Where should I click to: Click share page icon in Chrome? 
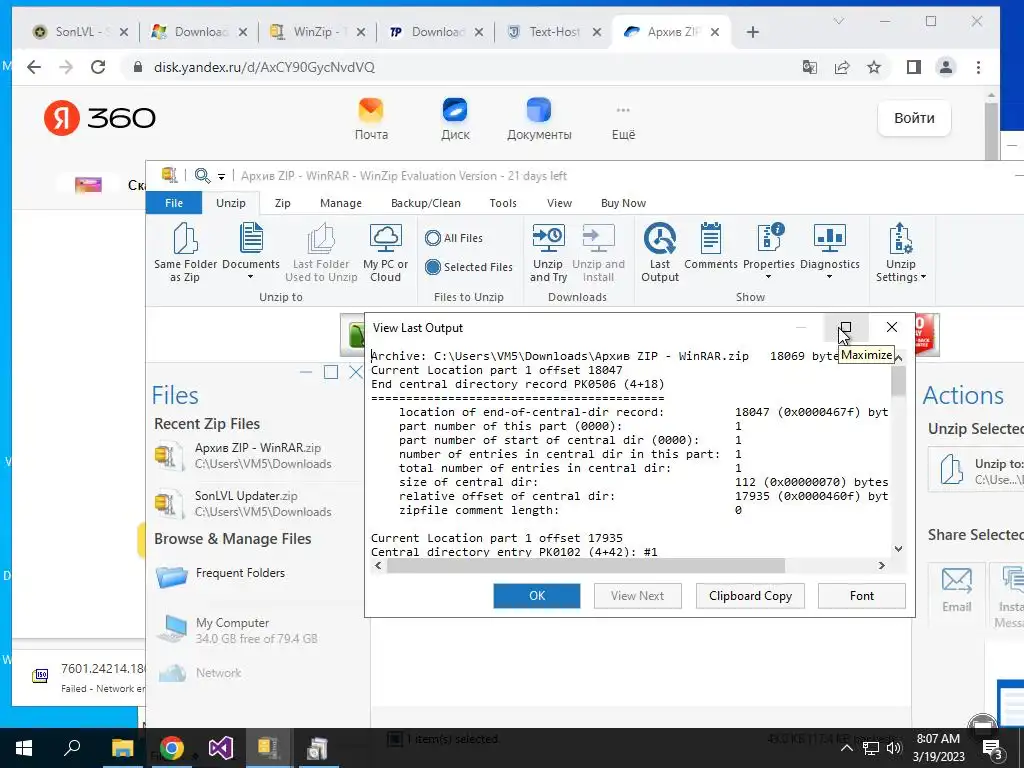click(x=842, y=67)
